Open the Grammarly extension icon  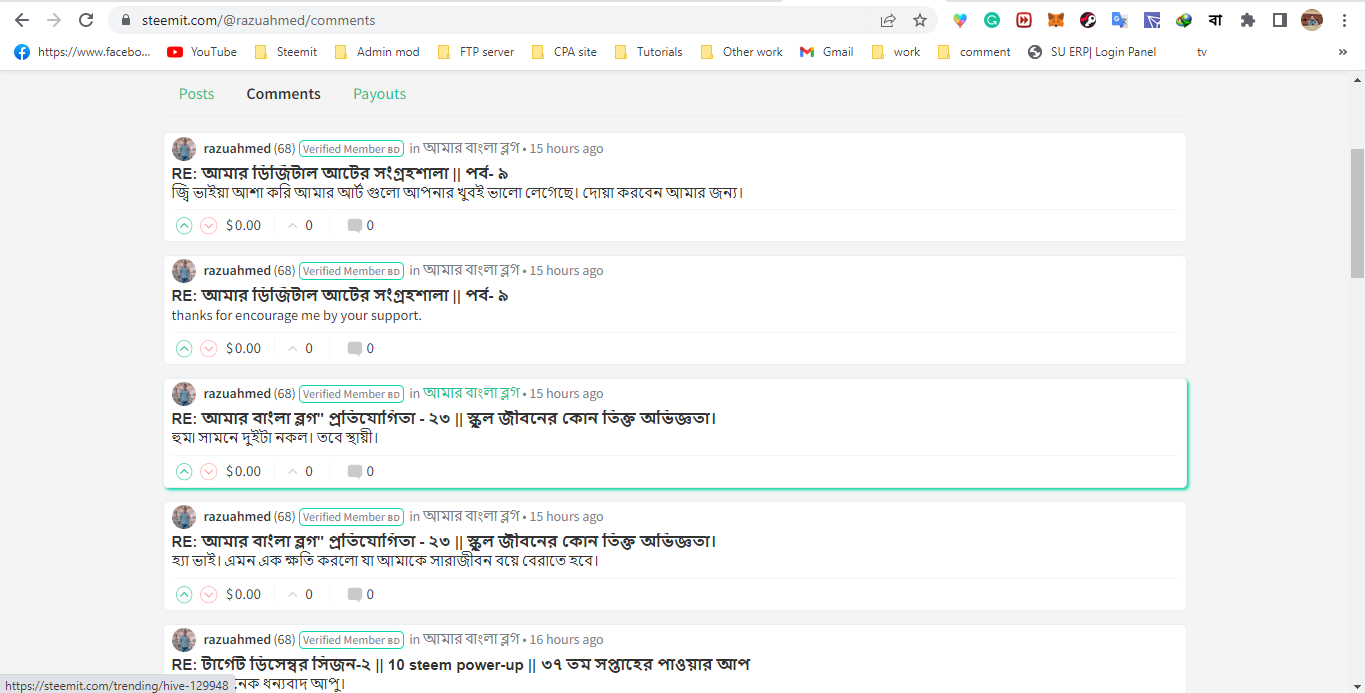(992, 20)
